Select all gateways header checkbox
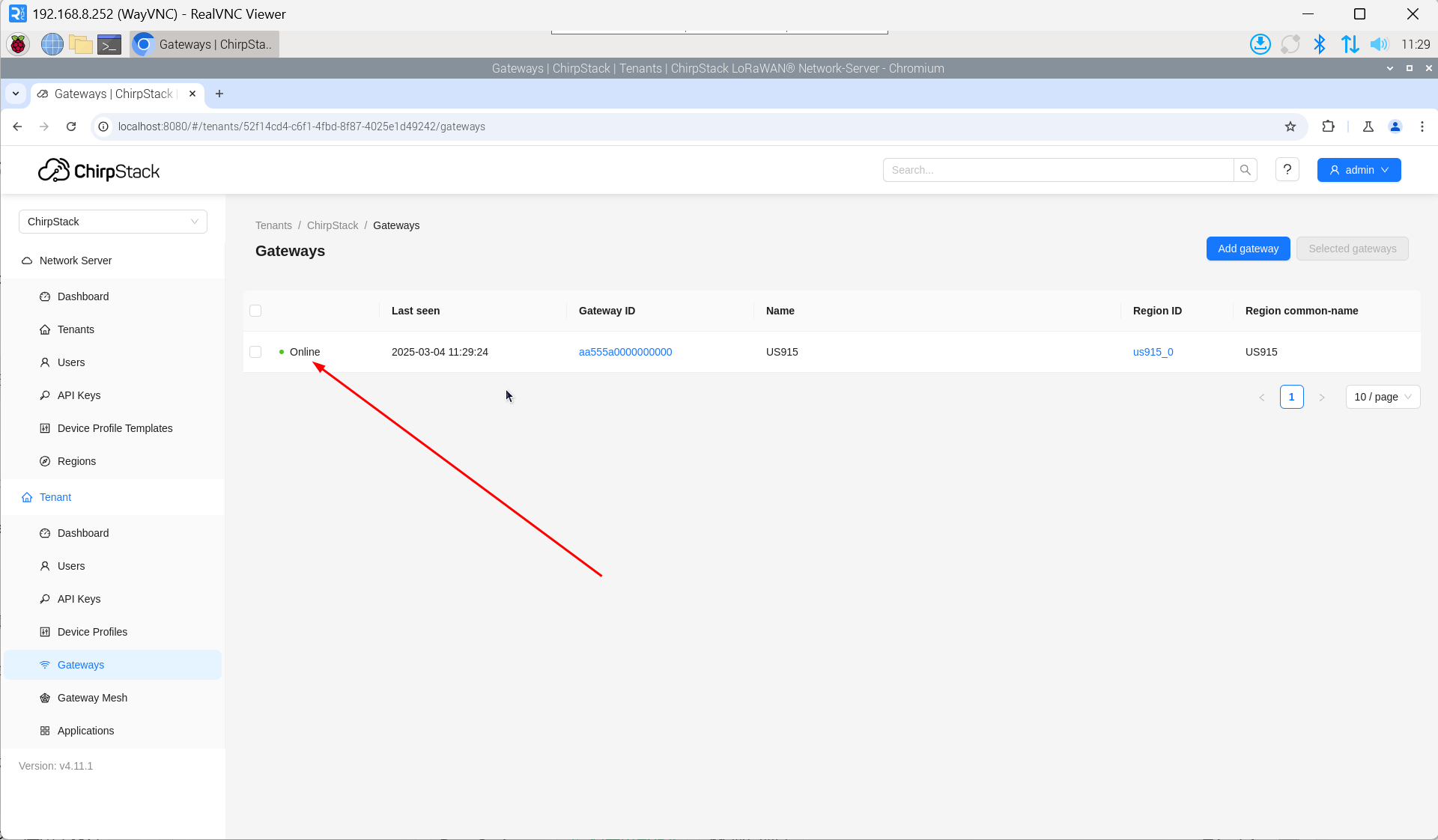Viewport: 1438px width, 840px height. tap(255, 311)
